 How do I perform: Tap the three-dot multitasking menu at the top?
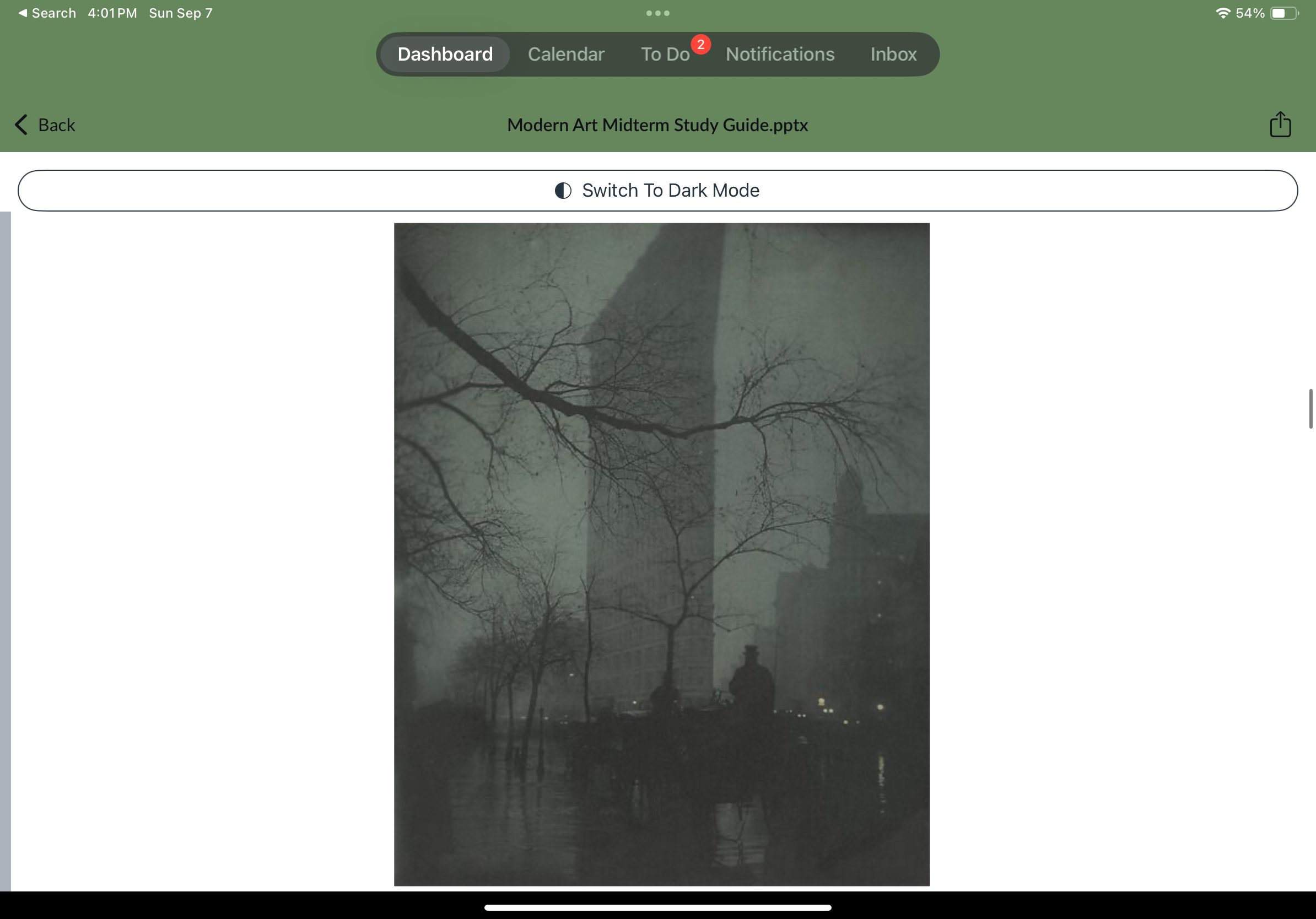tap(657, 13)
